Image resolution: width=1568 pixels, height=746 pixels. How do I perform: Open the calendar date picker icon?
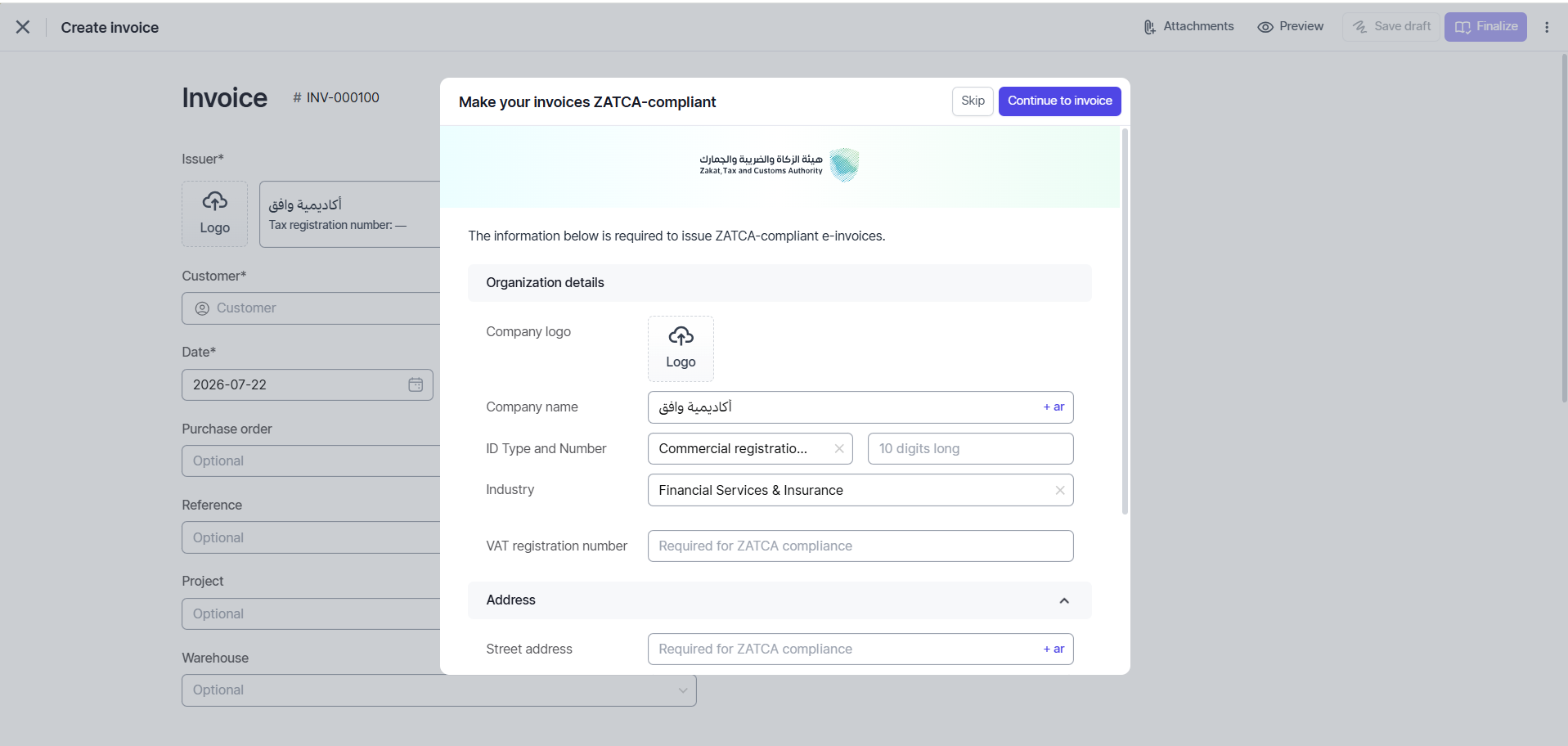(416, 384)
